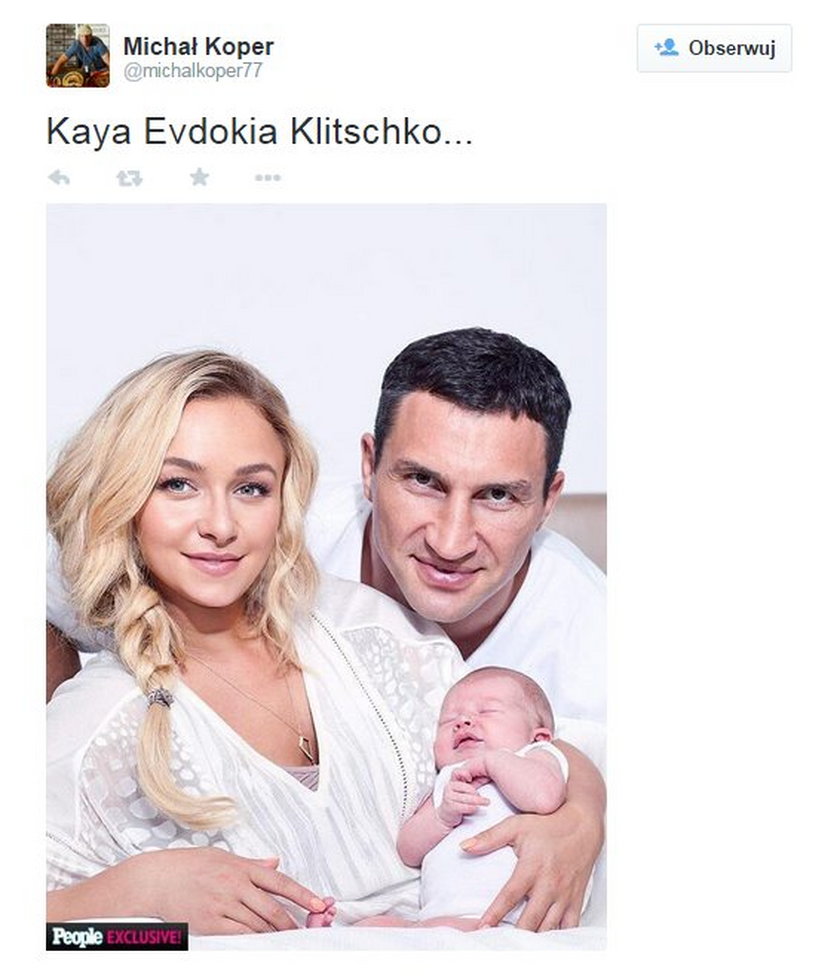Screen dimensions: 840x976
Task: Open the @michalkoper77 handle link
Action: pyautogui.click(x=193, y=71)
